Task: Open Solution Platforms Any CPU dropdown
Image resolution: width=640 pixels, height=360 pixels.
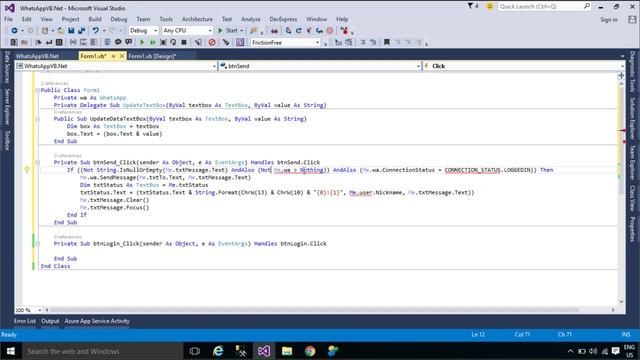Action: [187, 31]
